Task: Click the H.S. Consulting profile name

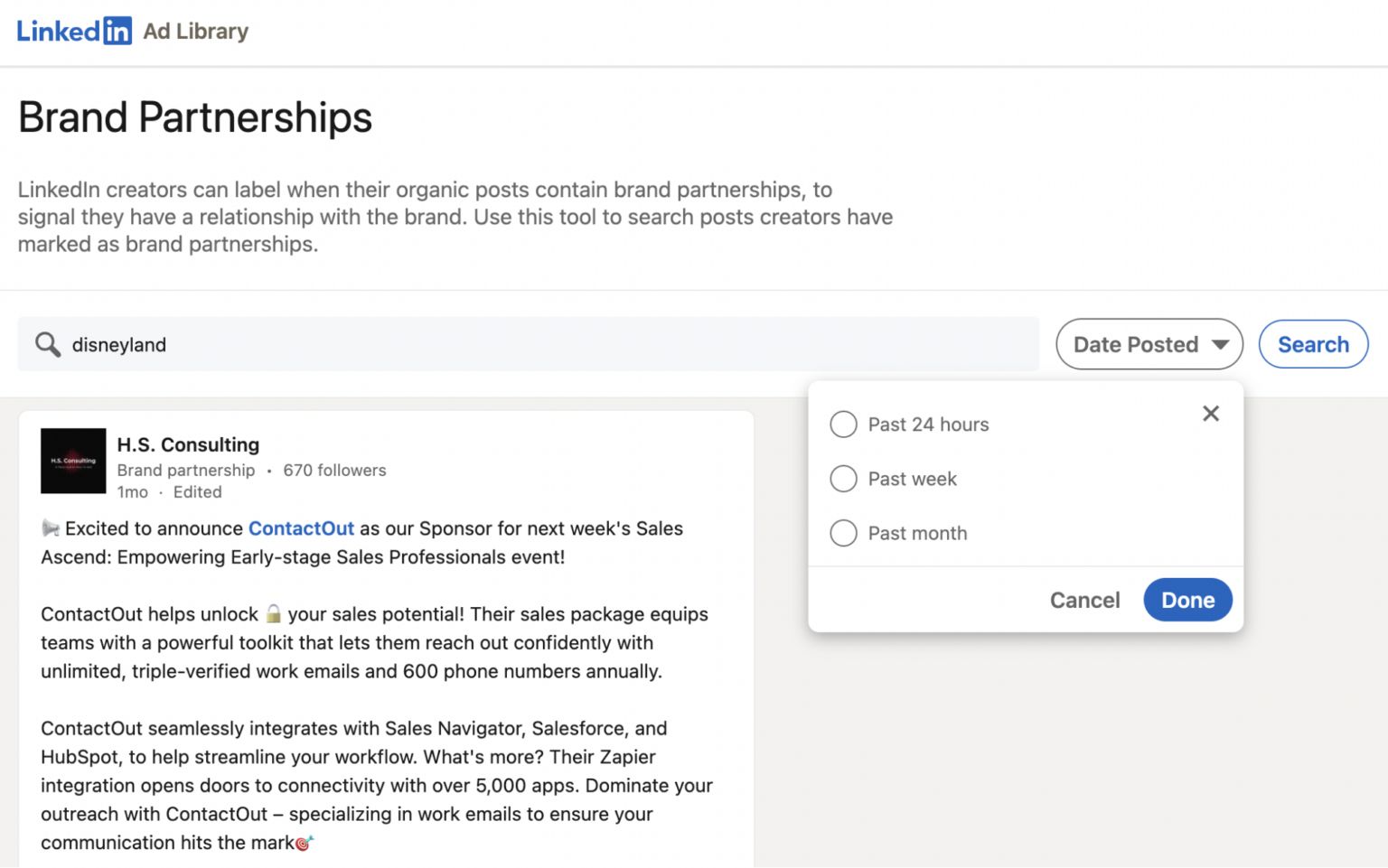Action: pos(188,444)
